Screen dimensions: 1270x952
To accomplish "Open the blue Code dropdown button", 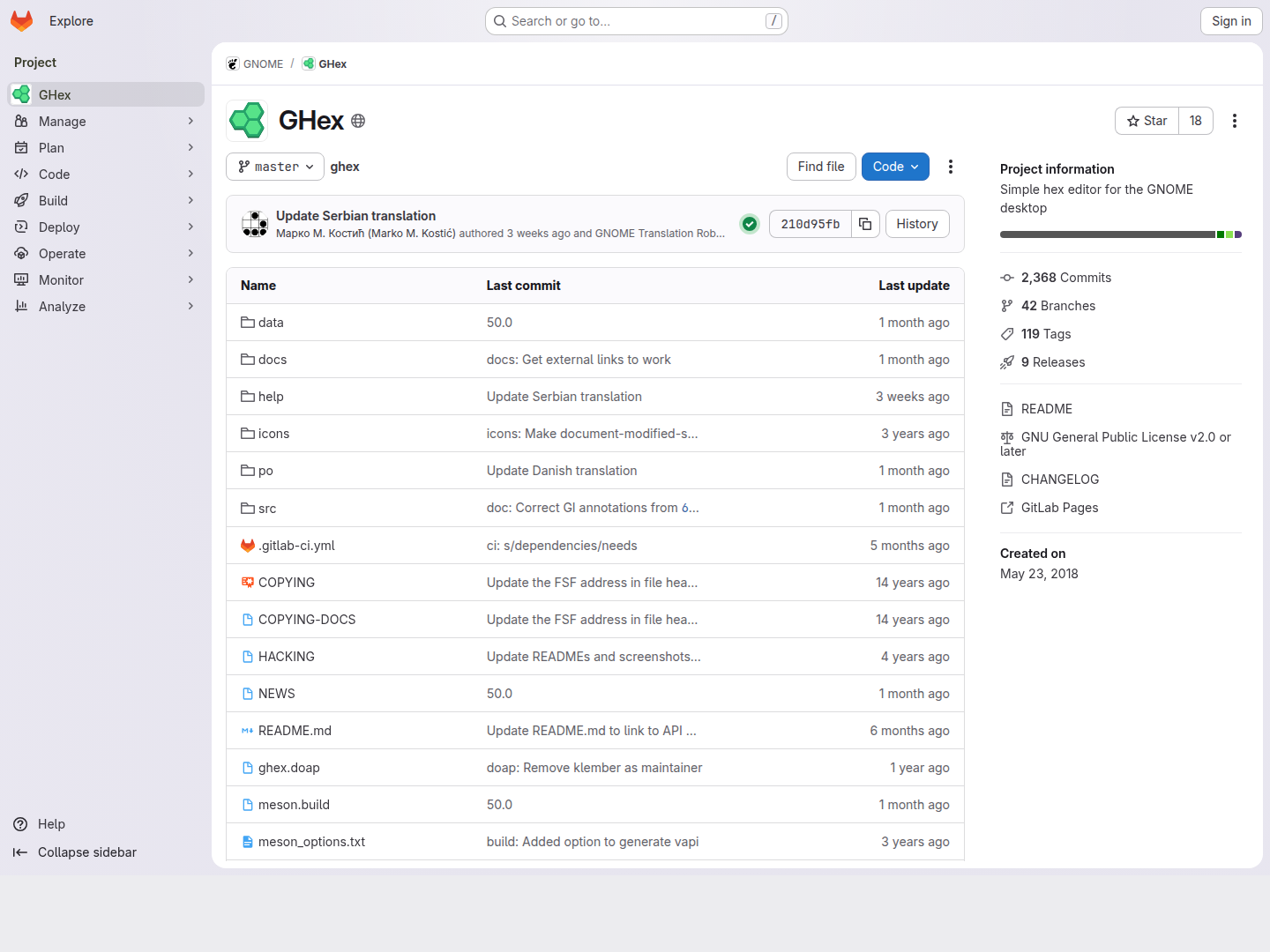I will coord(895,167).
